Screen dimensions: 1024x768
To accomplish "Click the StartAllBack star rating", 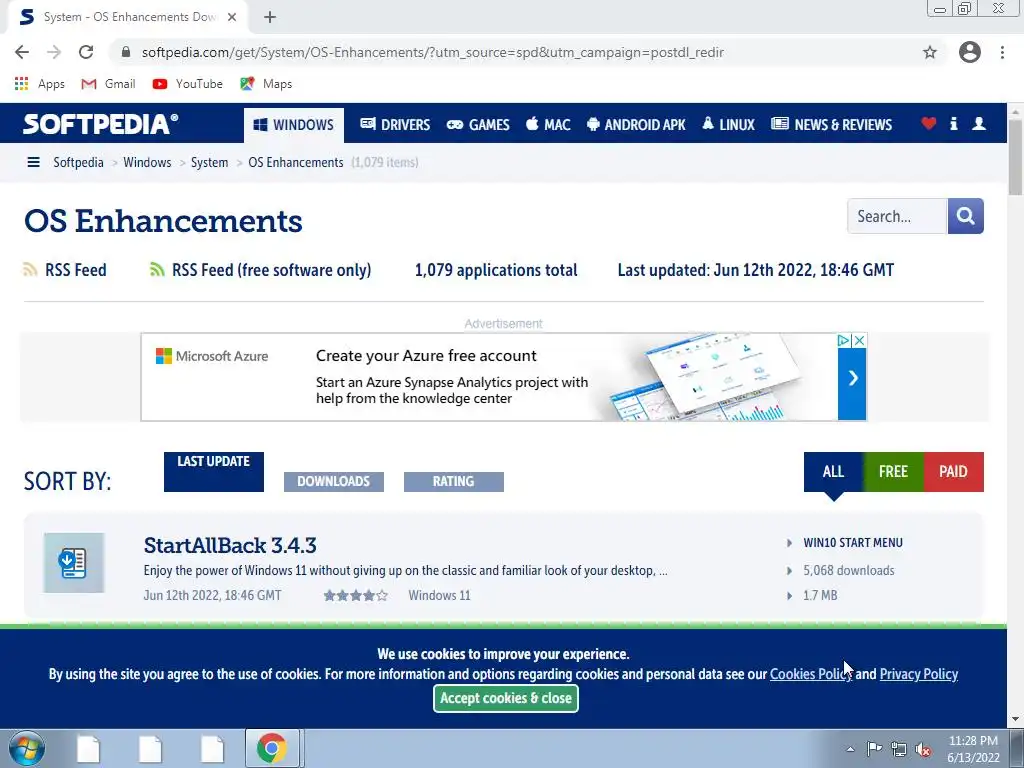I will tap(356, 596).
